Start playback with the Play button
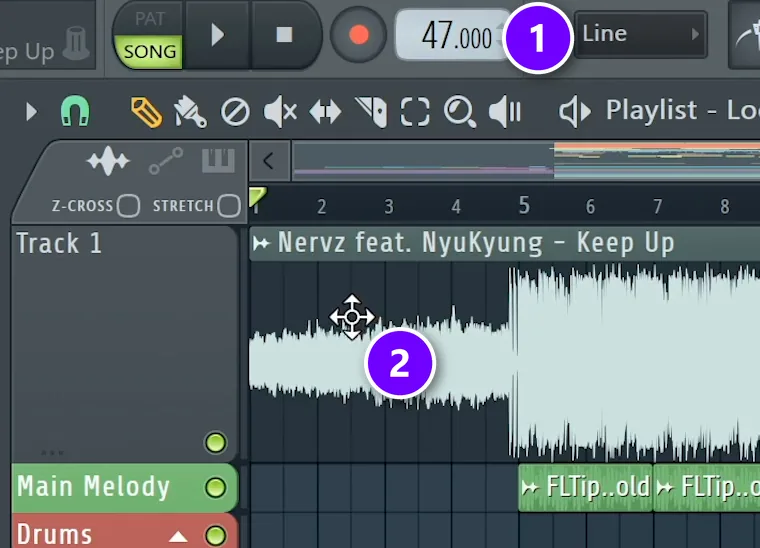Image resolution: width=760 pixels, height=548 pixels. (218, 35)
